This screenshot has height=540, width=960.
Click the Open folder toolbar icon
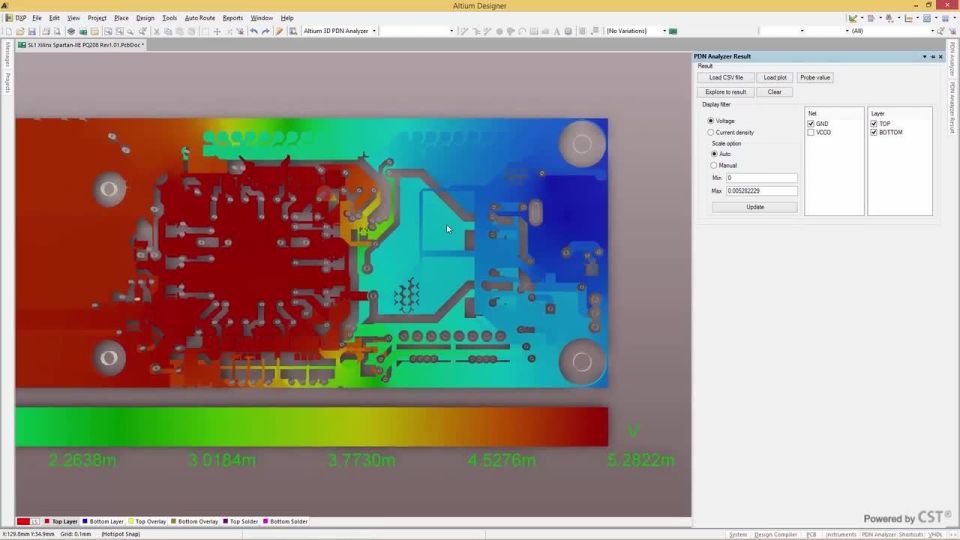click(x=20, y=31)
